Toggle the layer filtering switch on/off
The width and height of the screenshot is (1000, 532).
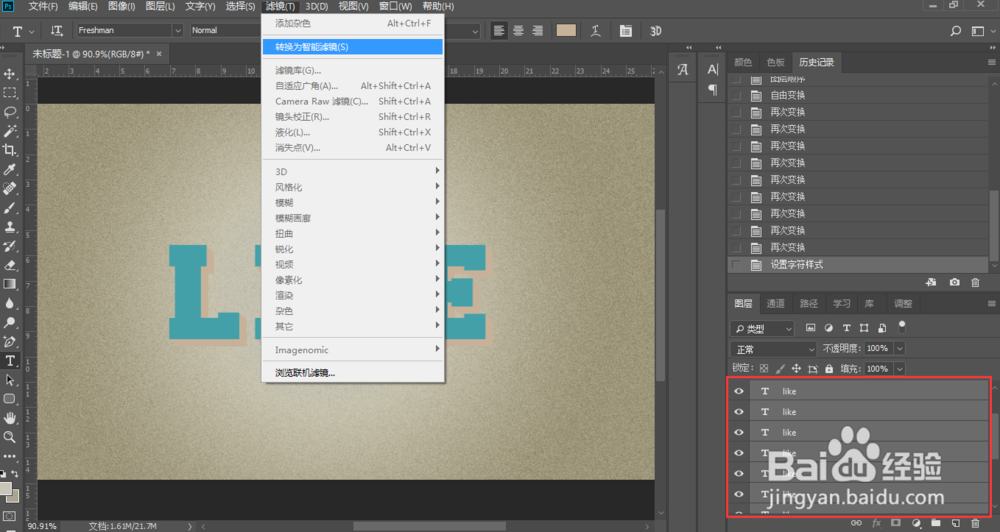click(x=902, y=327)
